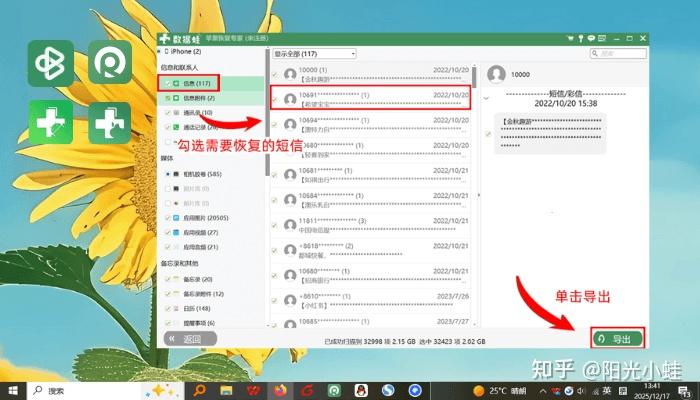The height and width of the screenshot is (400, 700).
Task: Click the contact avatar in the detail header
Action: (496, 74)
